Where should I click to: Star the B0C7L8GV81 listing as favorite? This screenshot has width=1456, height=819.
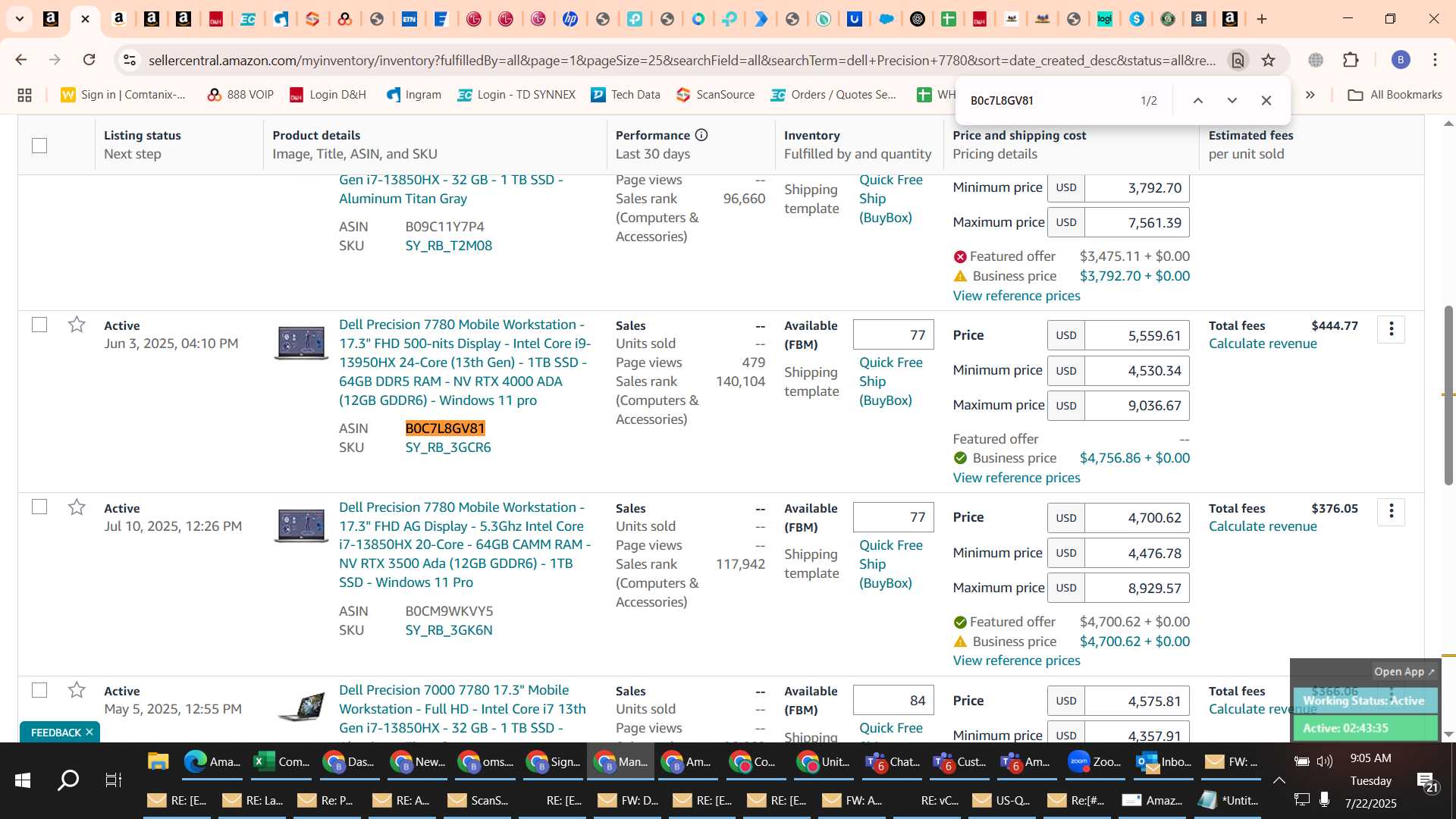point(77,325)
